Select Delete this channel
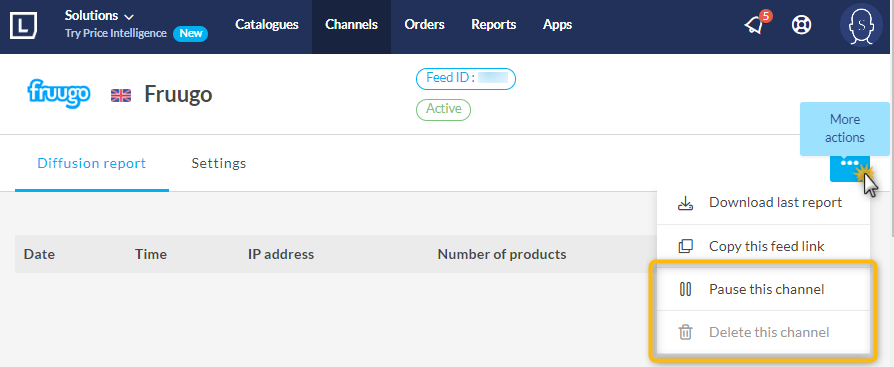894x367 pixels. [x=763, y=332]
